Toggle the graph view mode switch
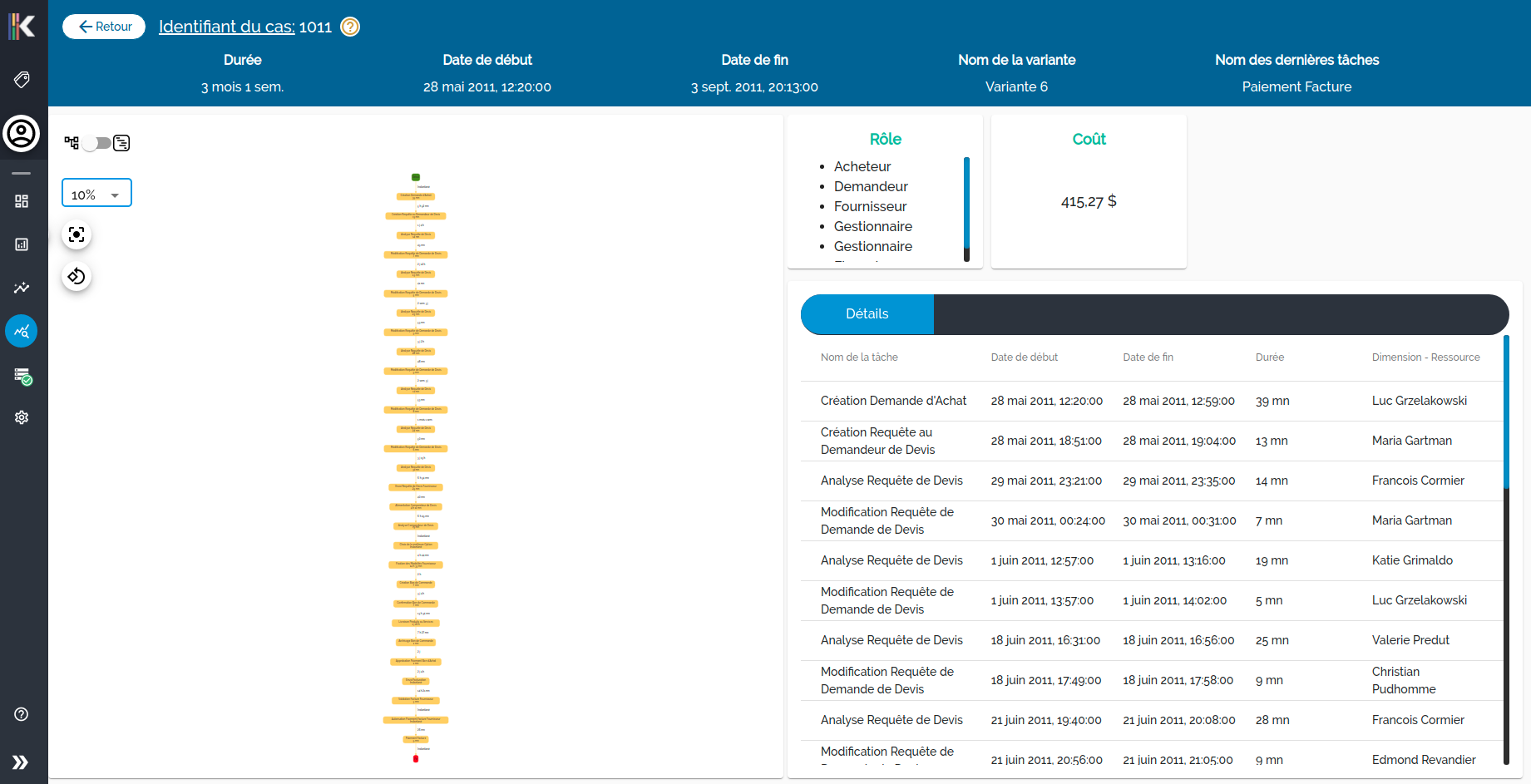 point(96,143)
